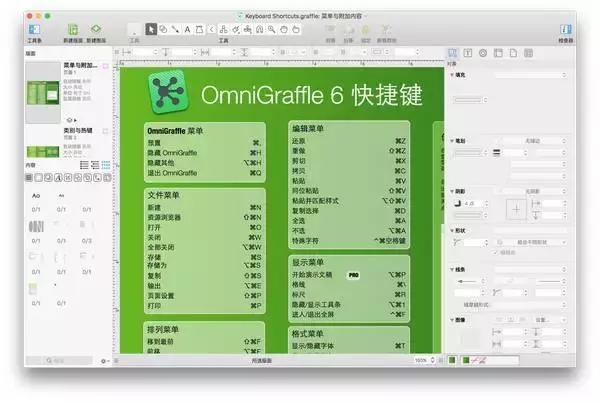This screenshot has height=403, width=600.
Task: Choose the Zoom magnifier tool
Action: point(272,29)
